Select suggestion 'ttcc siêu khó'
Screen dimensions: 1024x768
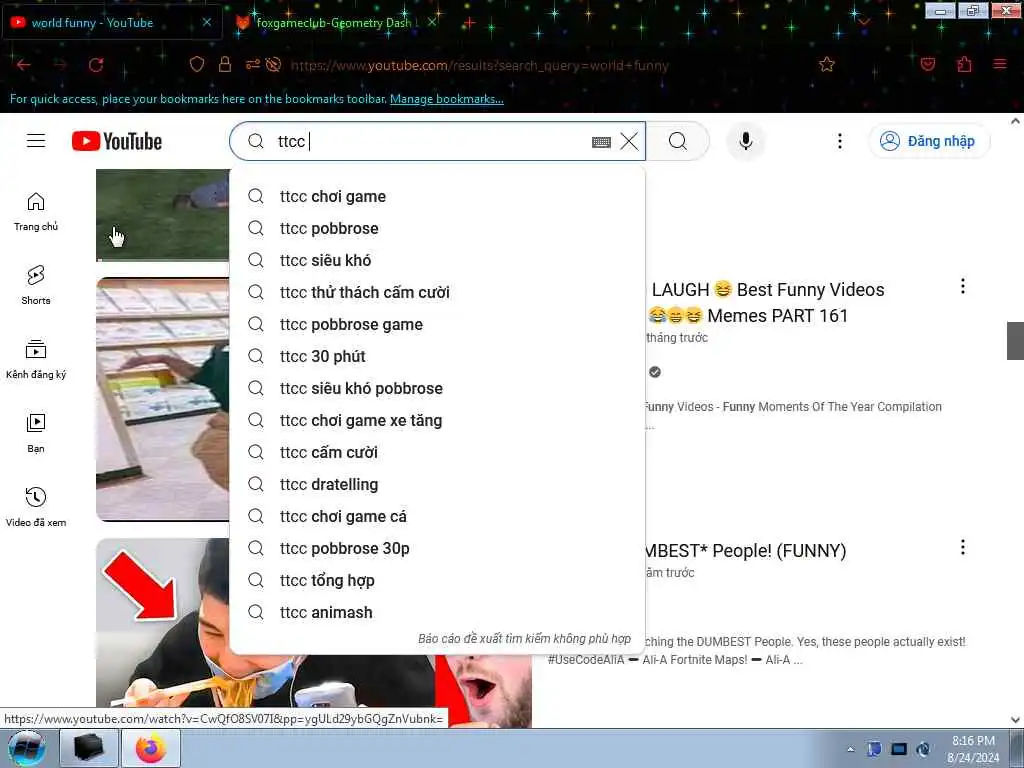[437, 261]
